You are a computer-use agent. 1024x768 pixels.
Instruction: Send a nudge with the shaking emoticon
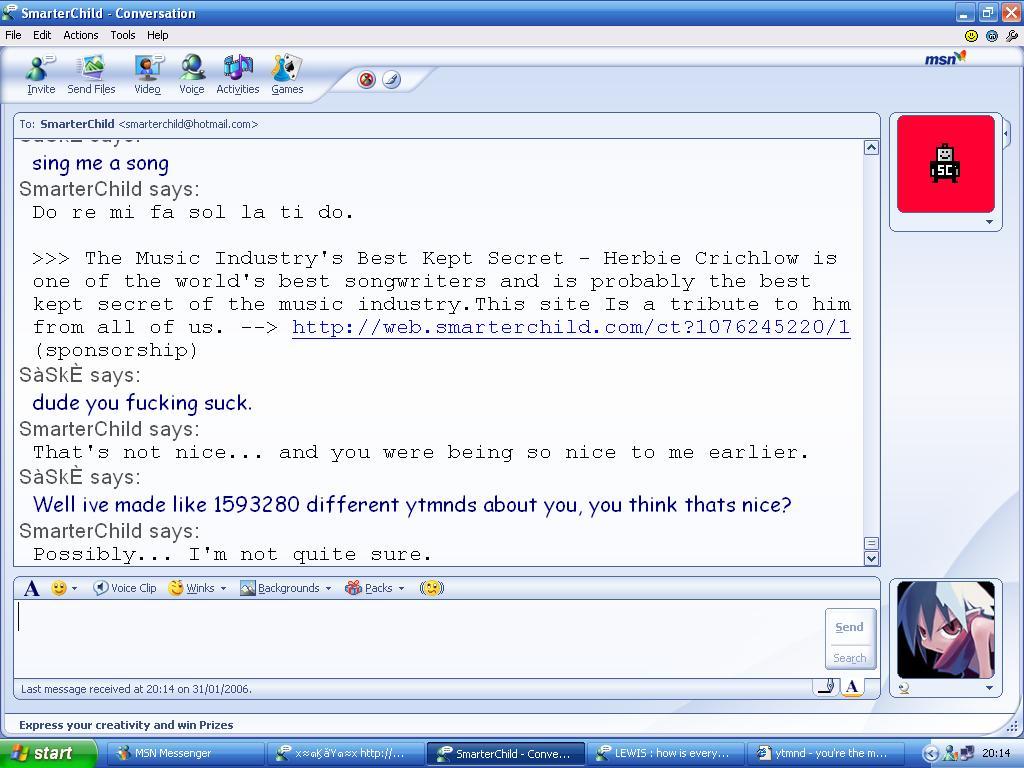click(x=431, y=588)
